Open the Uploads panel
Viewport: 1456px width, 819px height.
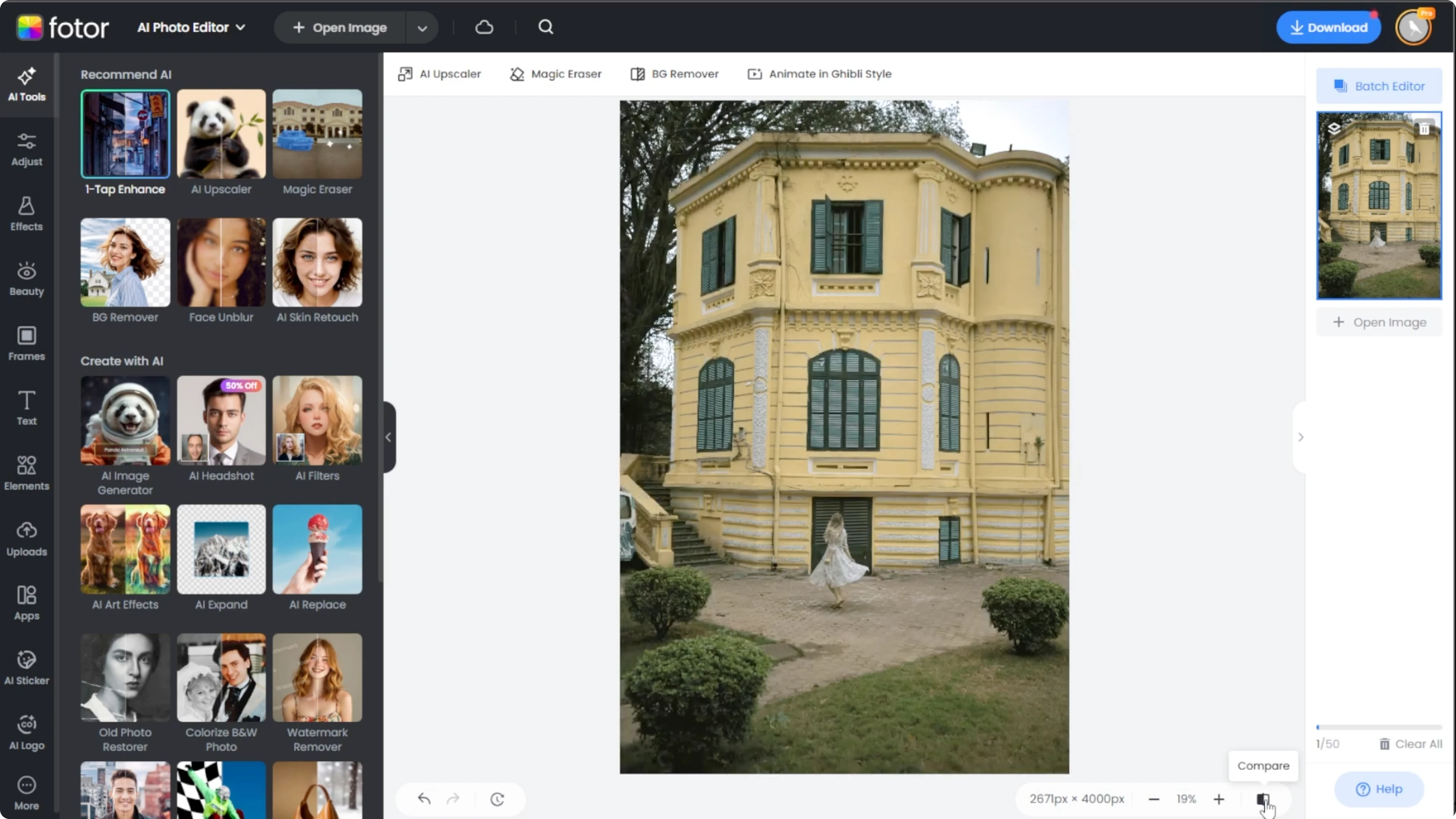27,539
